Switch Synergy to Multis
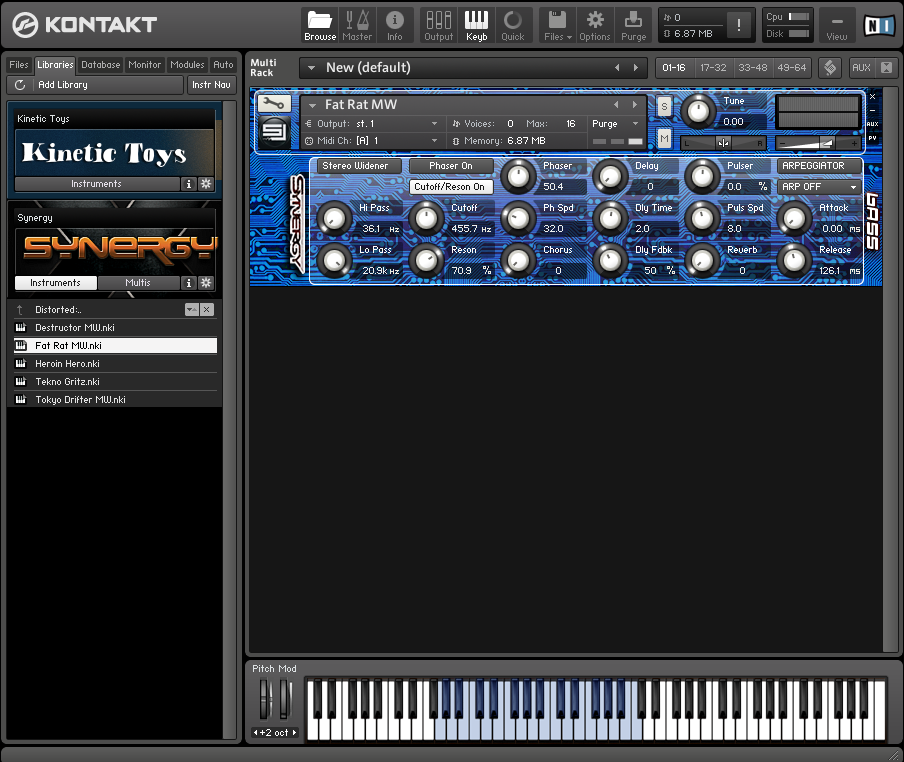Screen dimensions: 904x762 [x=138, y=283]
